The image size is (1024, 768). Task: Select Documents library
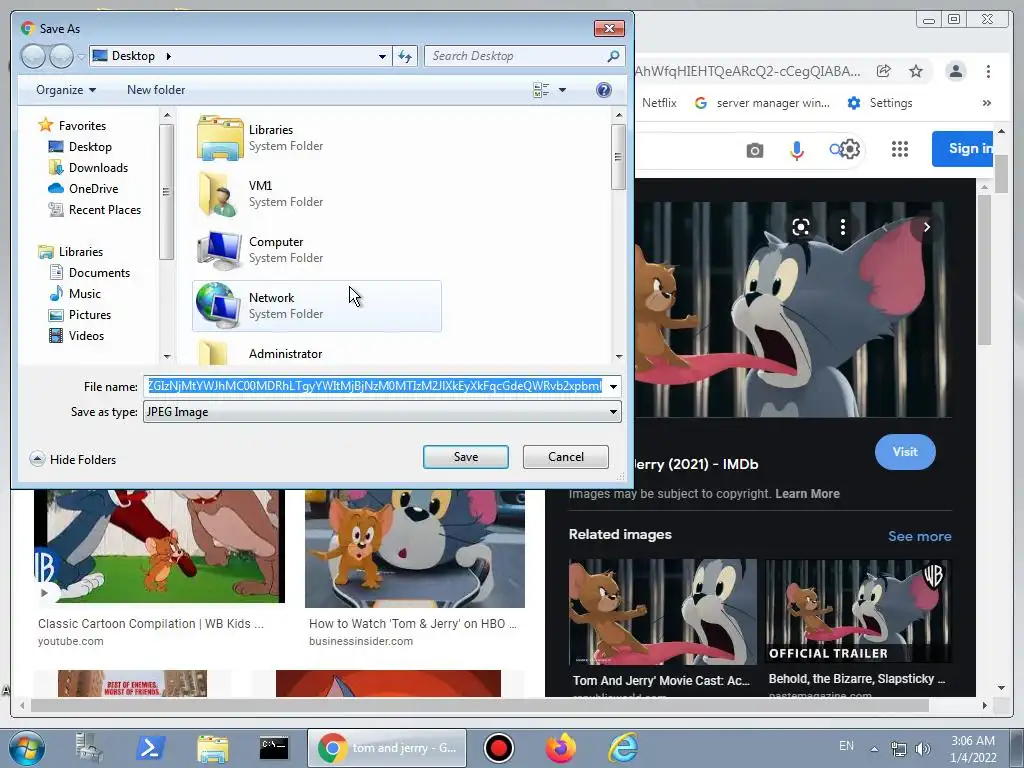pyautogui.click(x=89, y=272)
